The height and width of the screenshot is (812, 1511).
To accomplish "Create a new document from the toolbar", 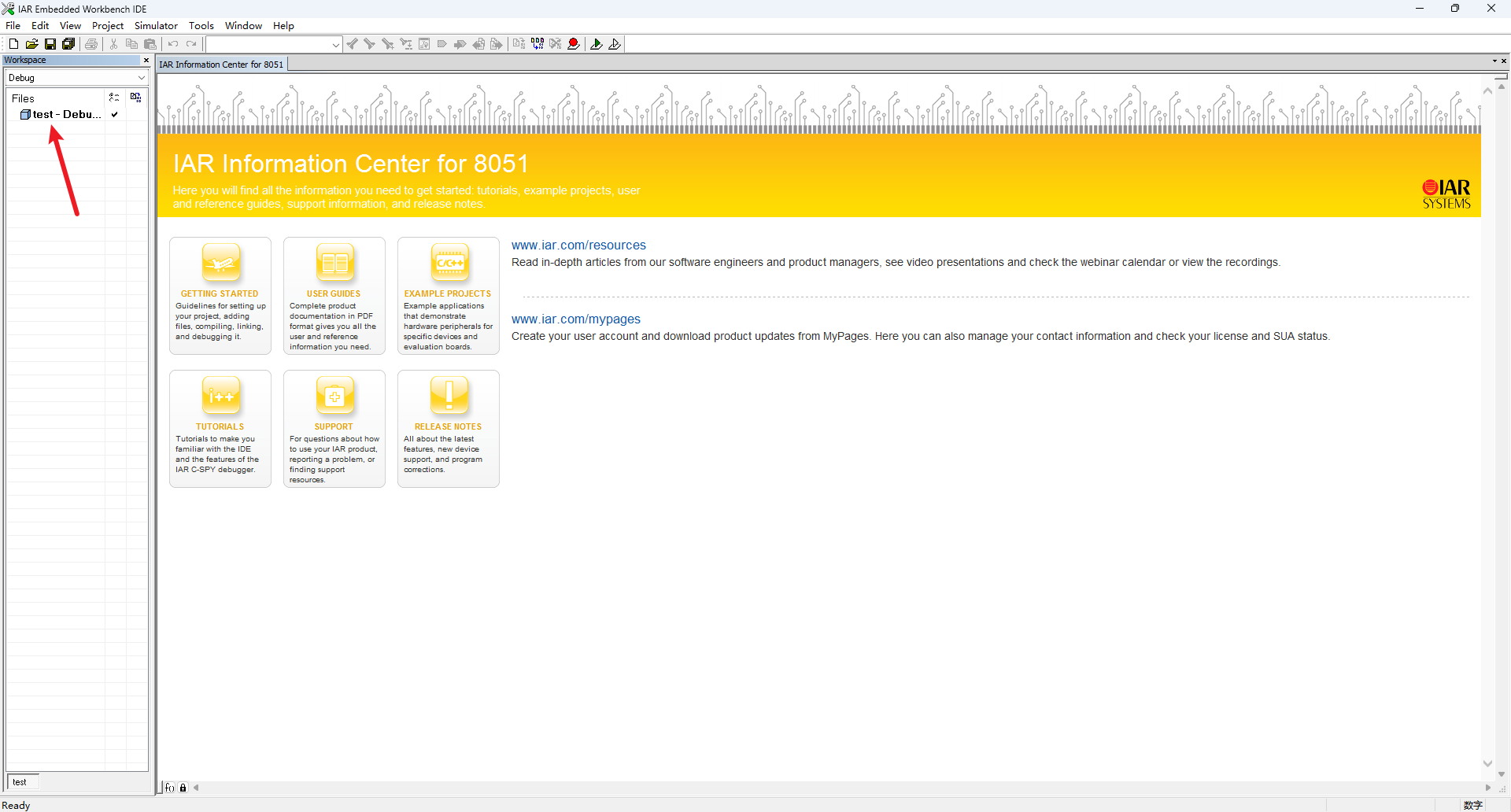I will [x=13, y=44].
